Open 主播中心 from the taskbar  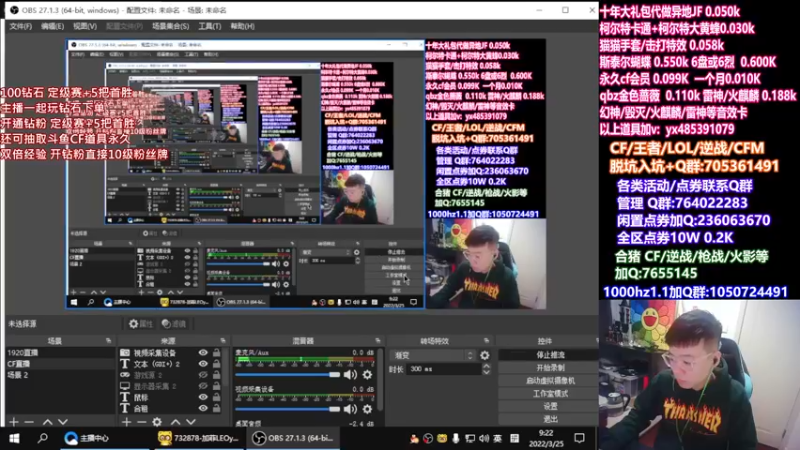pyautogui.click(x=87, y=438)
